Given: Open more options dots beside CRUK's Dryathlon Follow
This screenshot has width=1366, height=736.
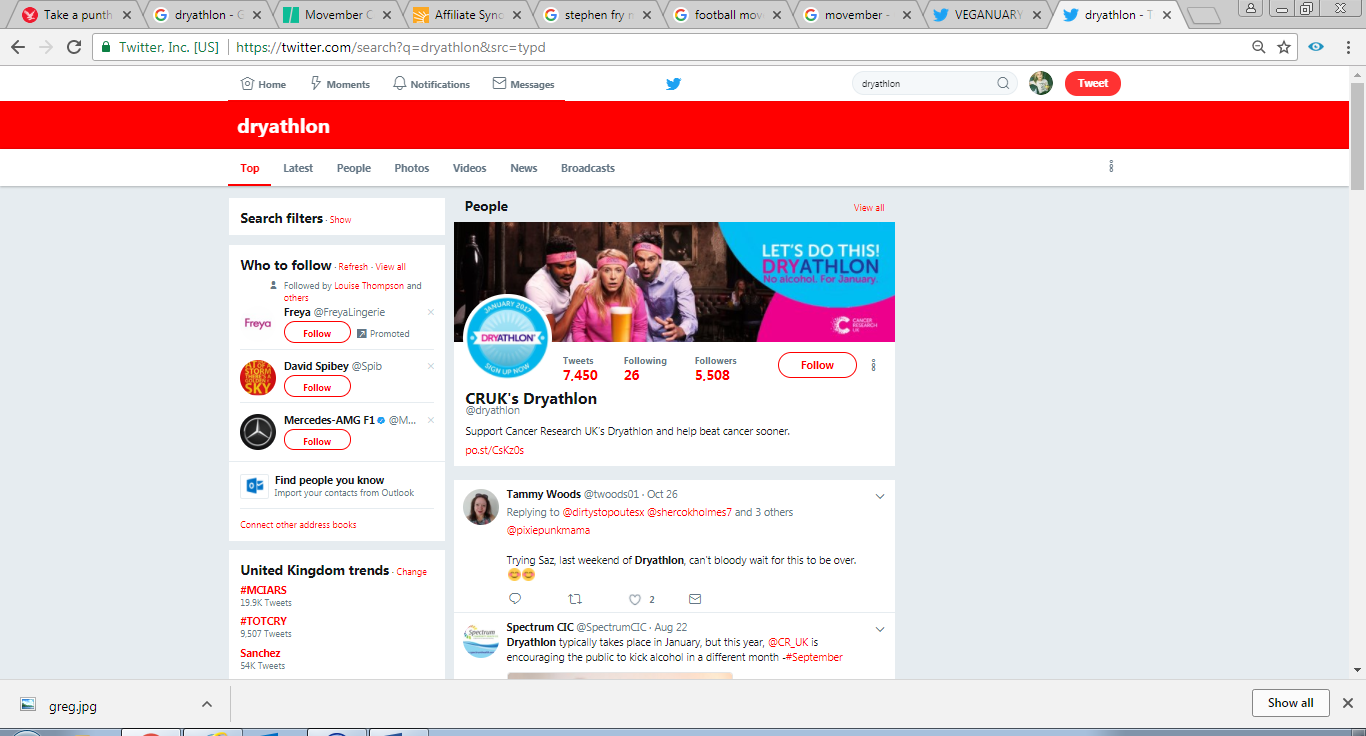Looking at the screenshot, I should coord(873,365).
